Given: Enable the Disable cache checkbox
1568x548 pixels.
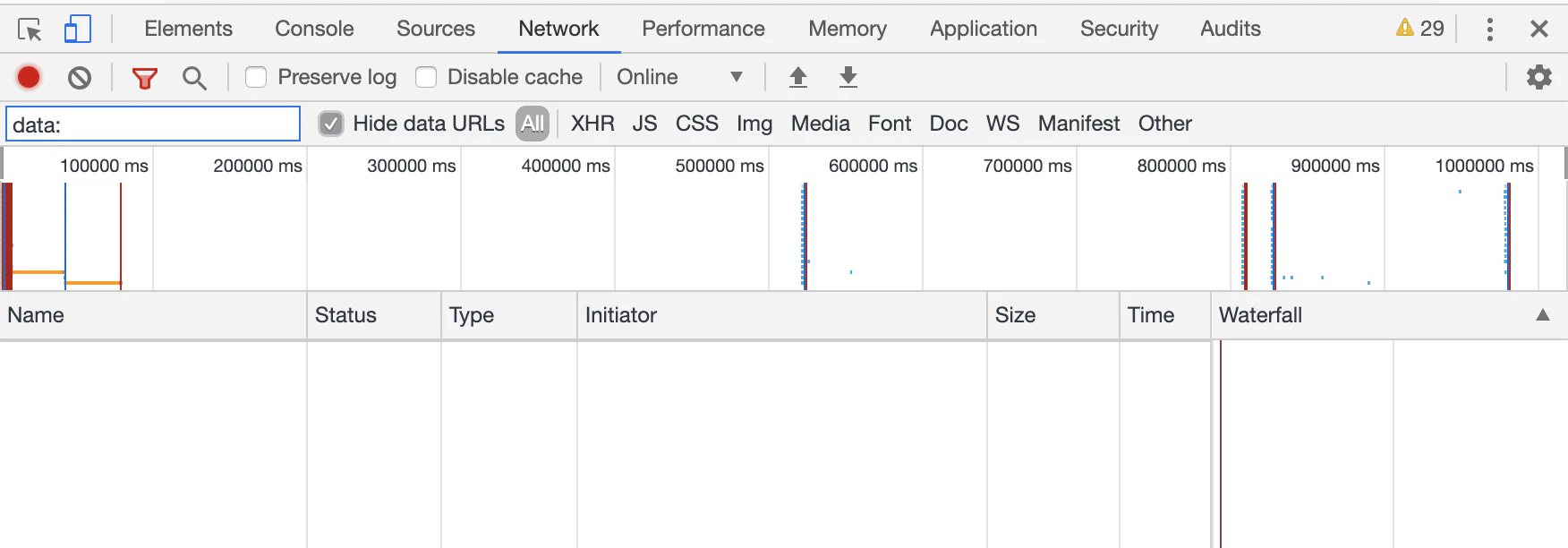Looking at the screenshot, I should coord(426,77).
